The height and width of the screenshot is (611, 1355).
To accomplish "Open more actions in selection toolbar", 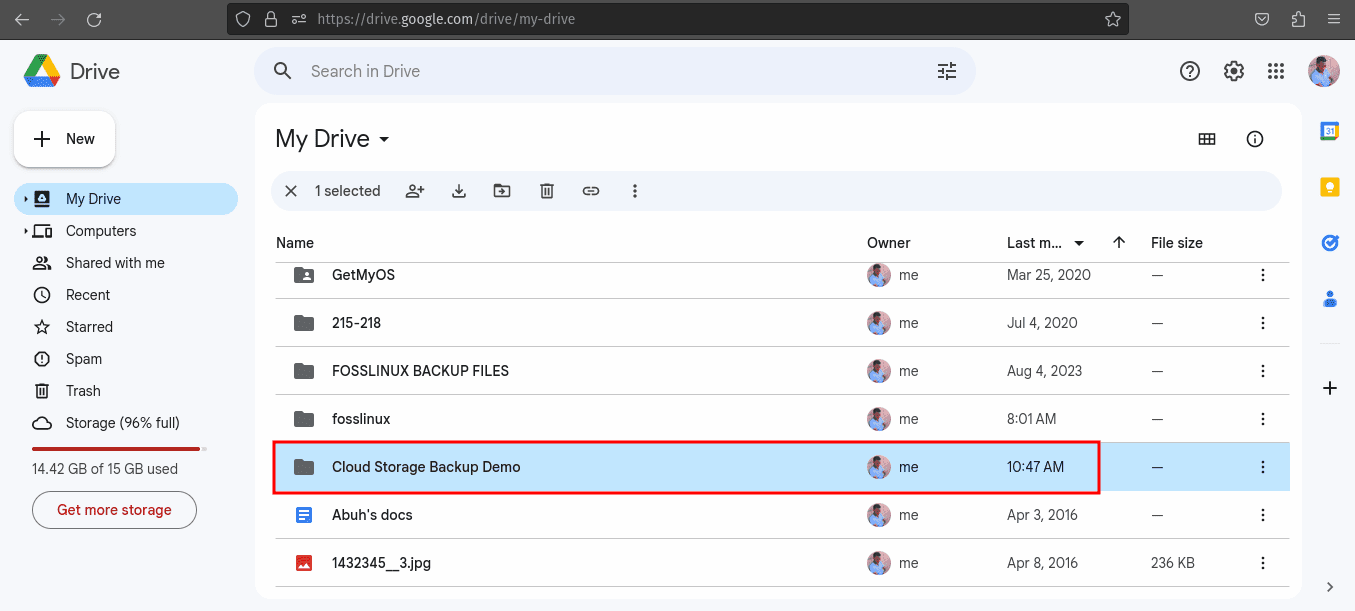I will [635, 191].
